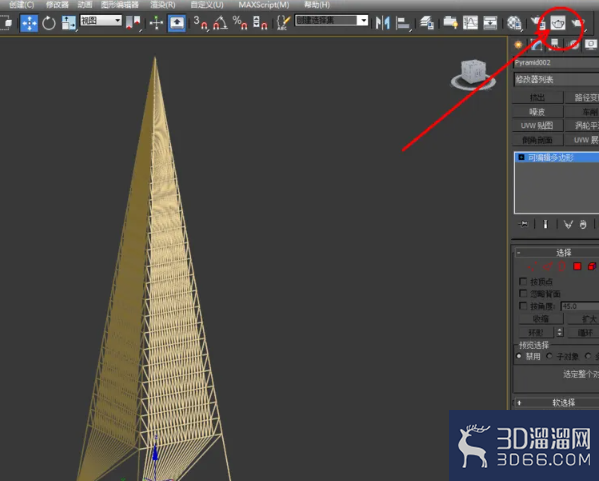Open the Create panel star tab
This screenshot has height=481, width=599.
coord(518,45)
